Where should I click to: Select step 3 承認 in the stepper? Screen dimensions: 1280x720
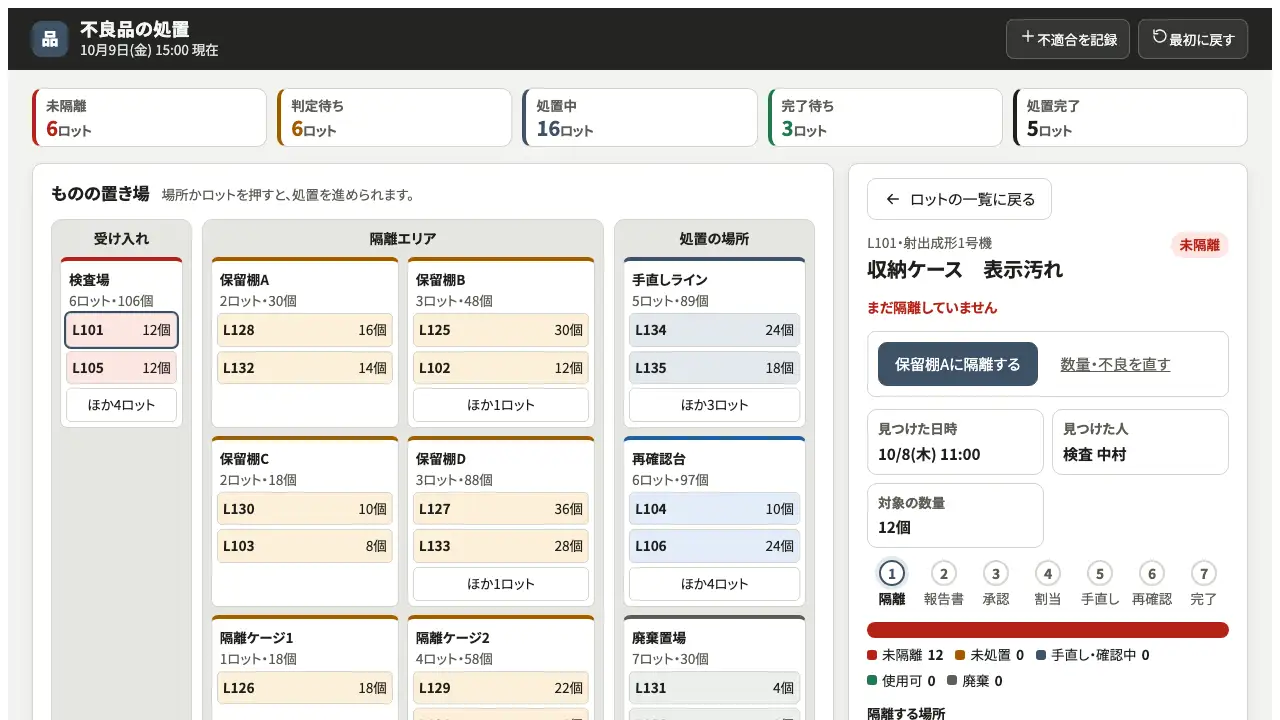996,584
